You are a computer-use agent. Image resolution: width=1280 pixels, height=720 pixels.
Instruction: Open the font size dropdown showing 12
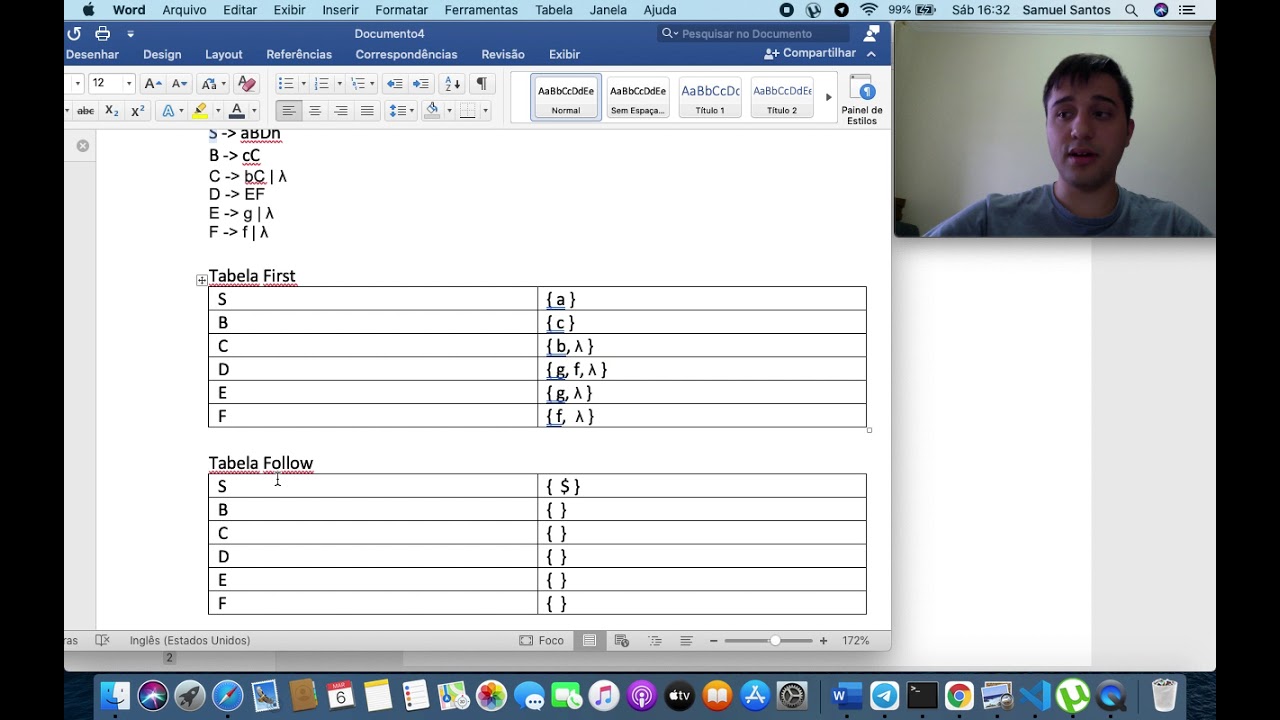tap(129, 84)
